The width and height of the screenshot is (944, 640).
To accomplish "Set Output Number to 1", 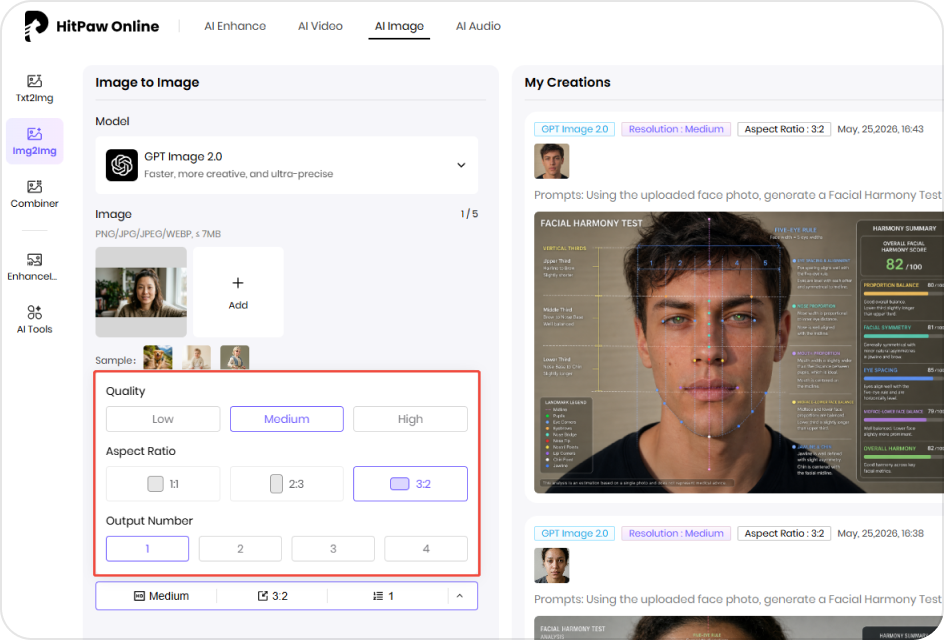I will click(148, 549).
